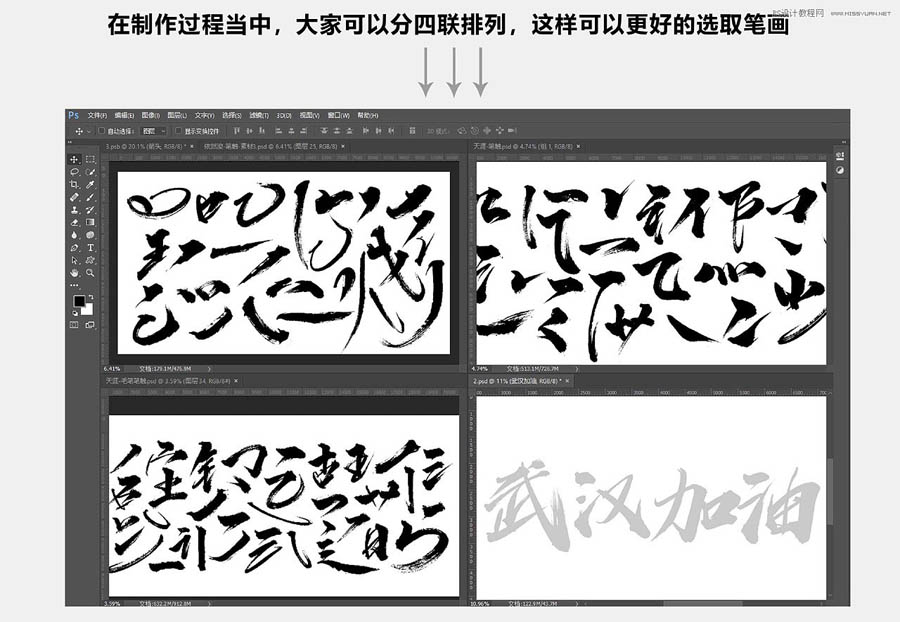
Task: Close the 3.psb document via its tab X
Action: pos(190,144)
